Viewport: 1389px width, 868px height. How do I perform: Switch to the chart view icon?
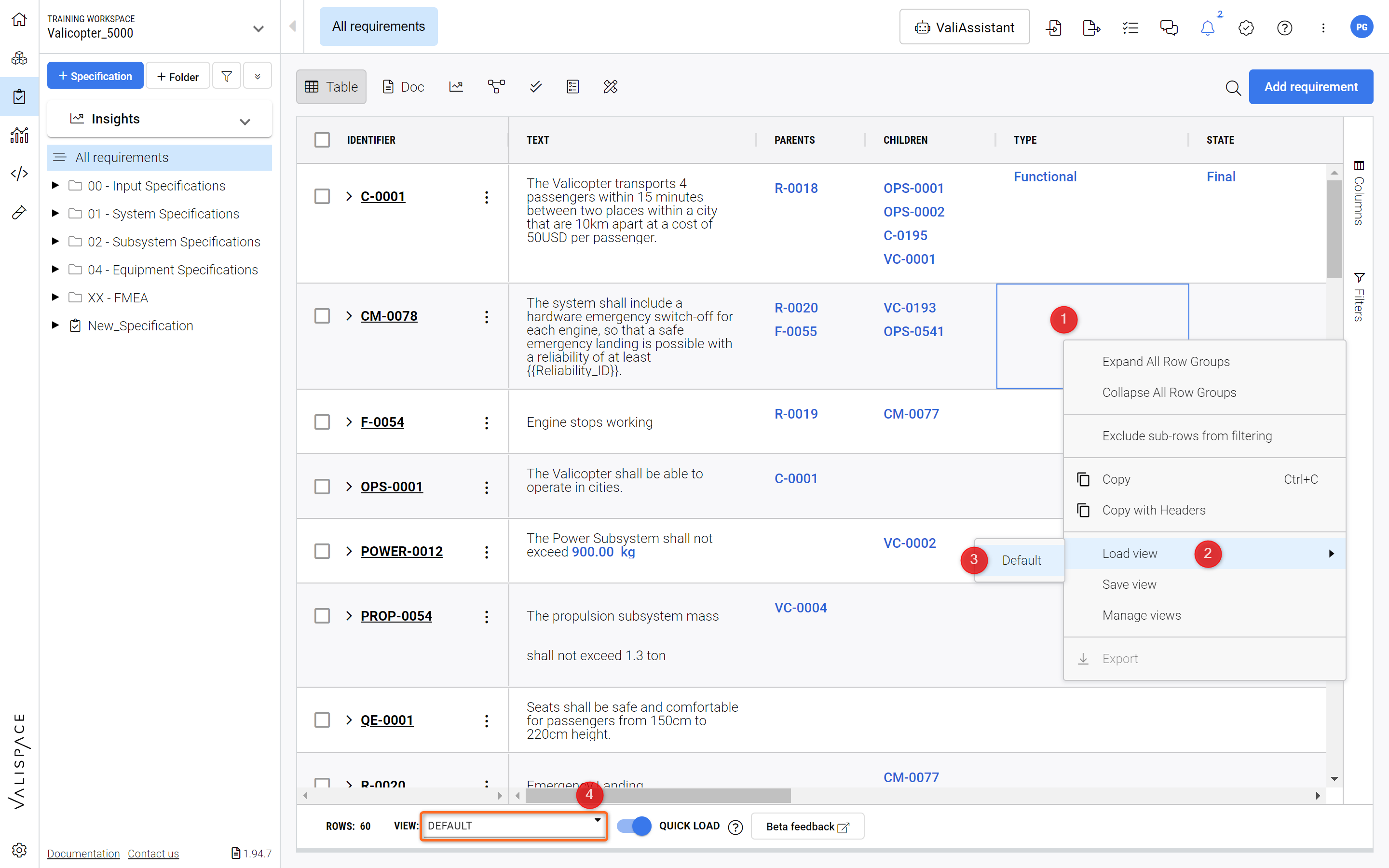click(456, 87)
